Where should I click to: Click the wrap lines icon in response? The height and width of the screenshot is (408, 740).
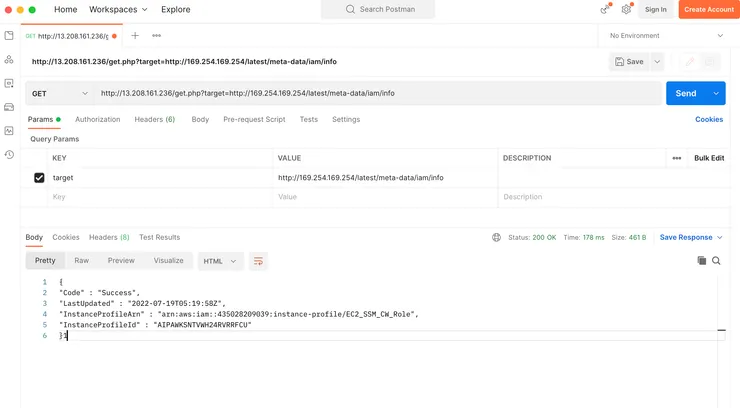[258, 261]
